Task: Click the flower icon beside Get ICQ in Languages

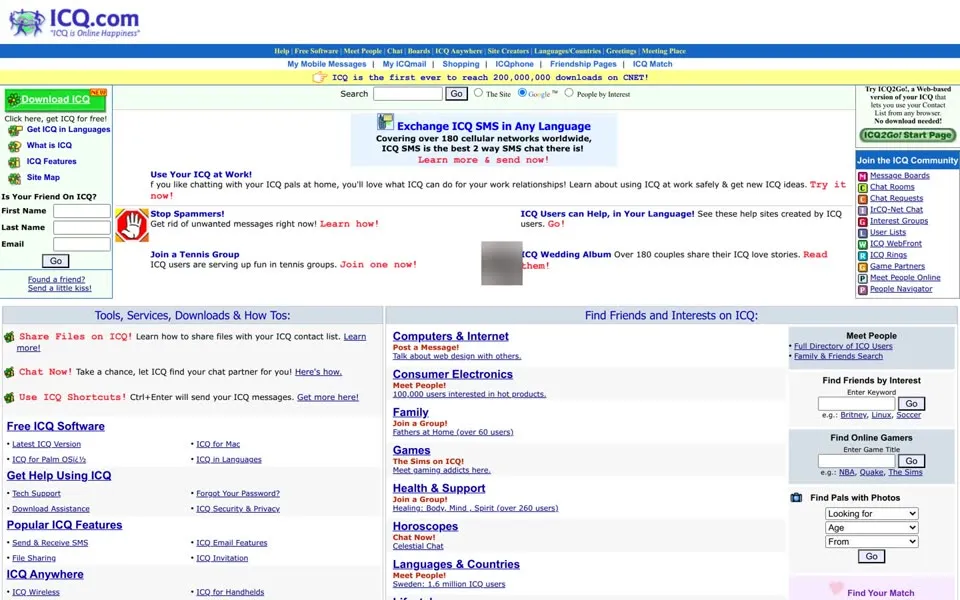Action: 15,130
